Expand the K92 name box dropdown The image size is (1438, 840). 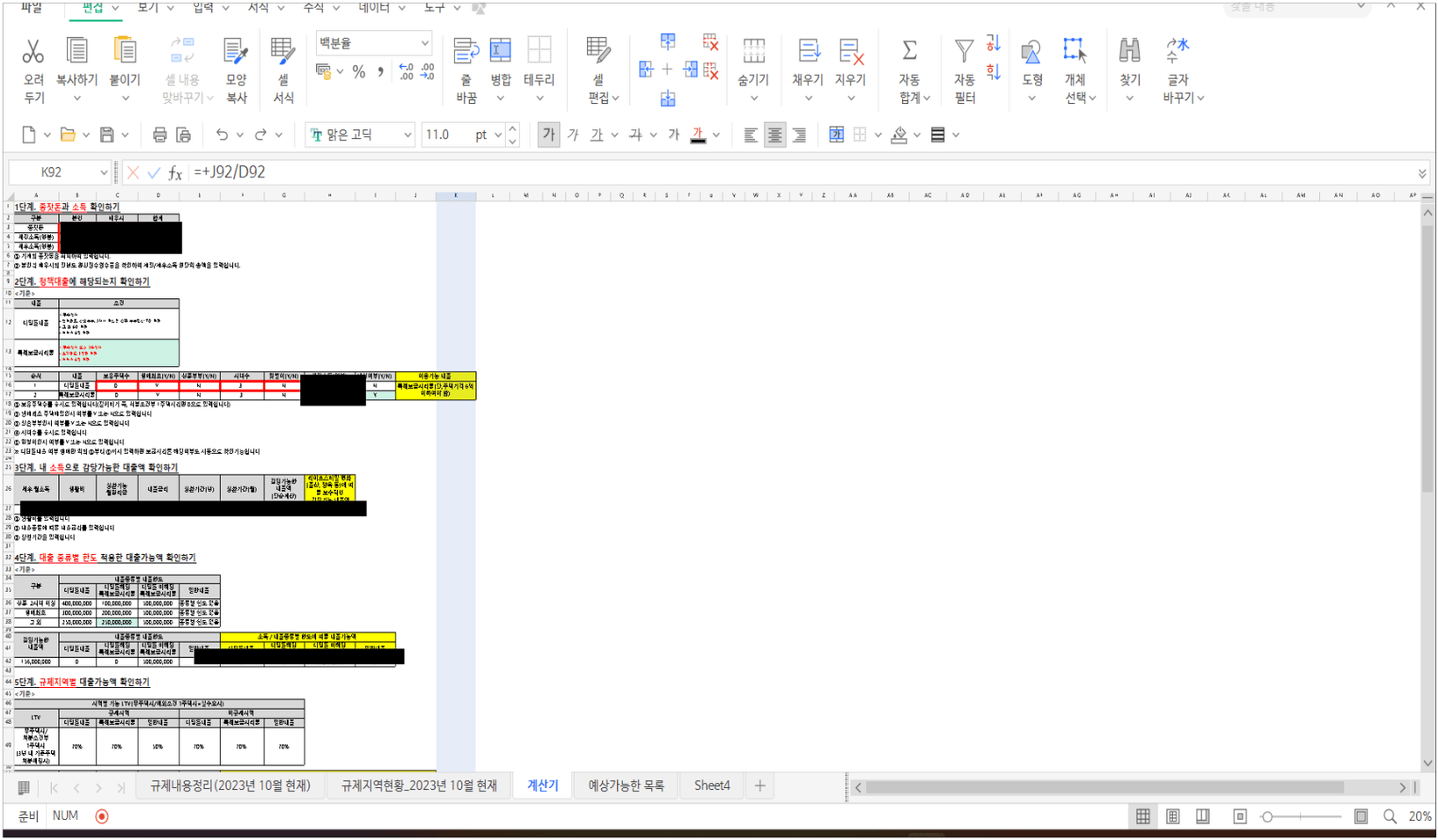(103, 172)
